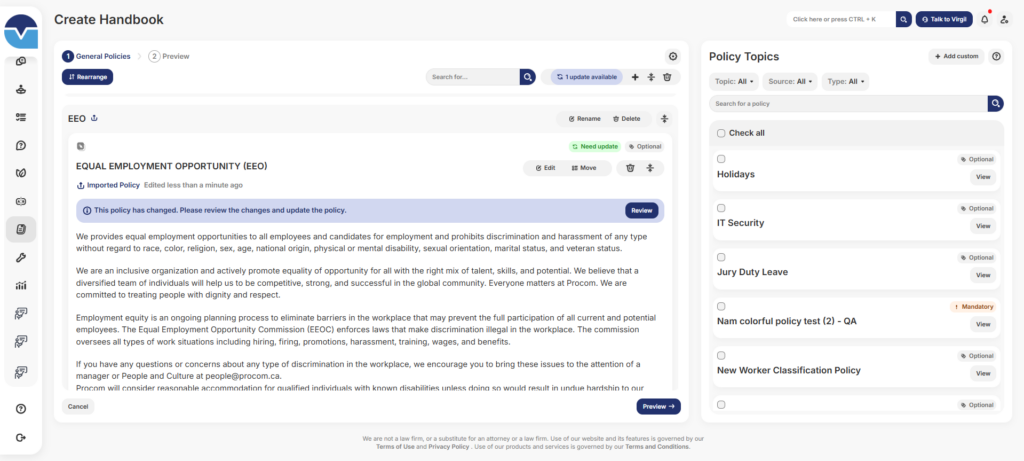Expand the Source filter dropdown
The image size is (1024, 461).
pos(792,81)
